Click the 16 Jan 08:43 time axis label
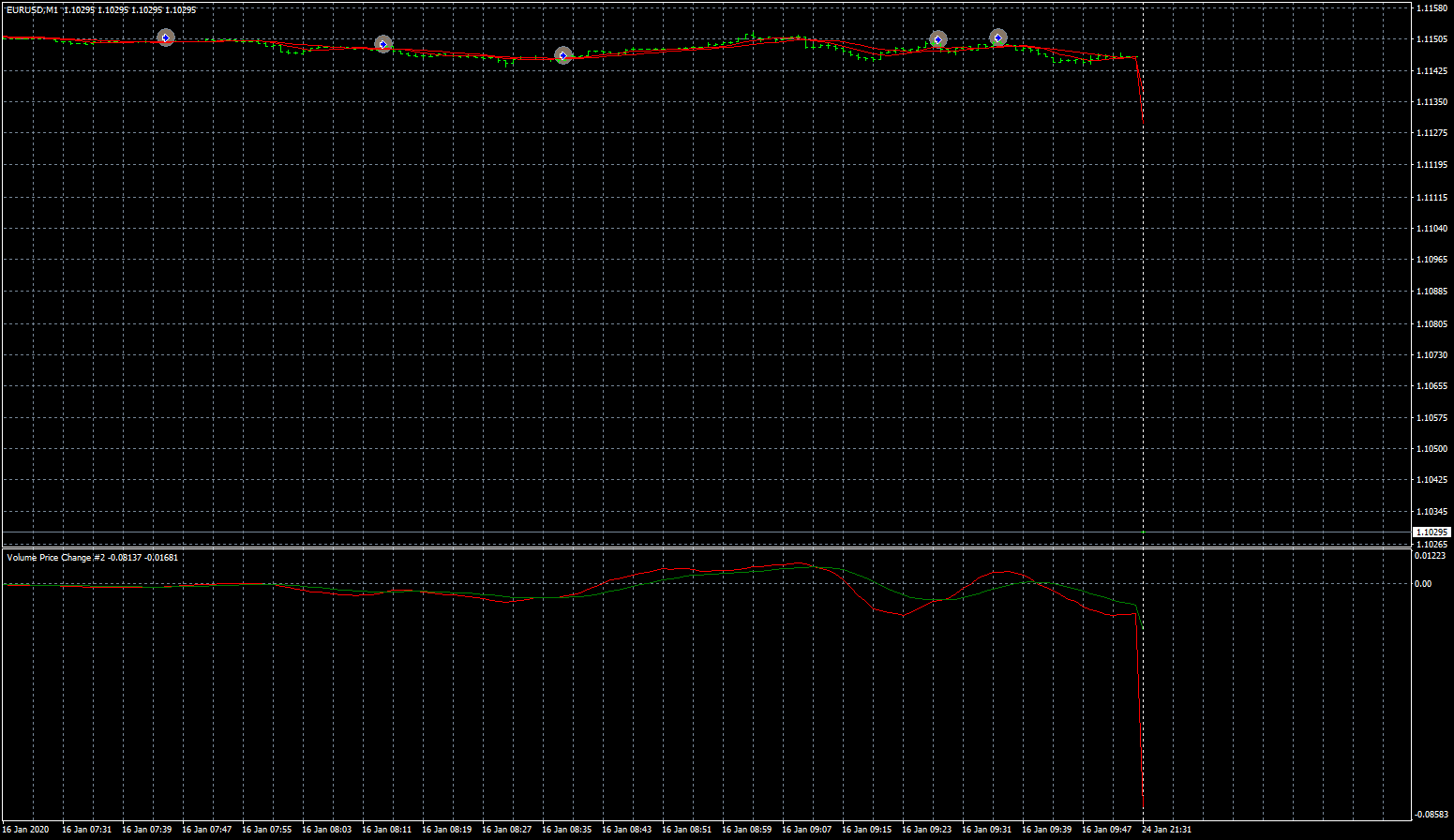 626,830
